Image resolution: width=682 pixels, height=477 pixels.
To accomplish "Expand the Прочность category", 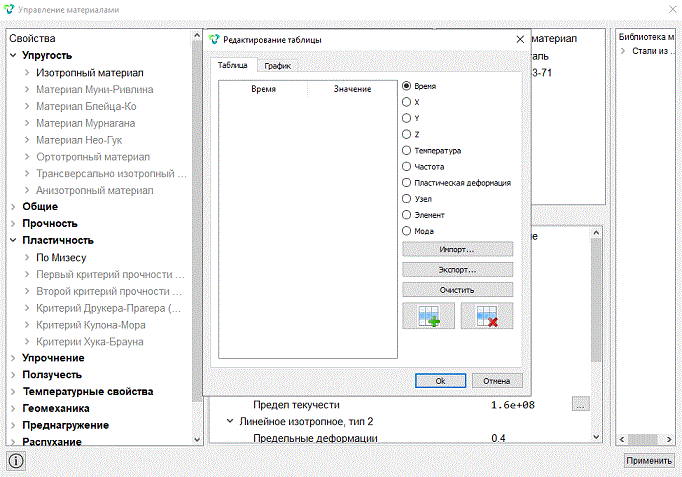I will pyautogui.click(x=13, y=223).
